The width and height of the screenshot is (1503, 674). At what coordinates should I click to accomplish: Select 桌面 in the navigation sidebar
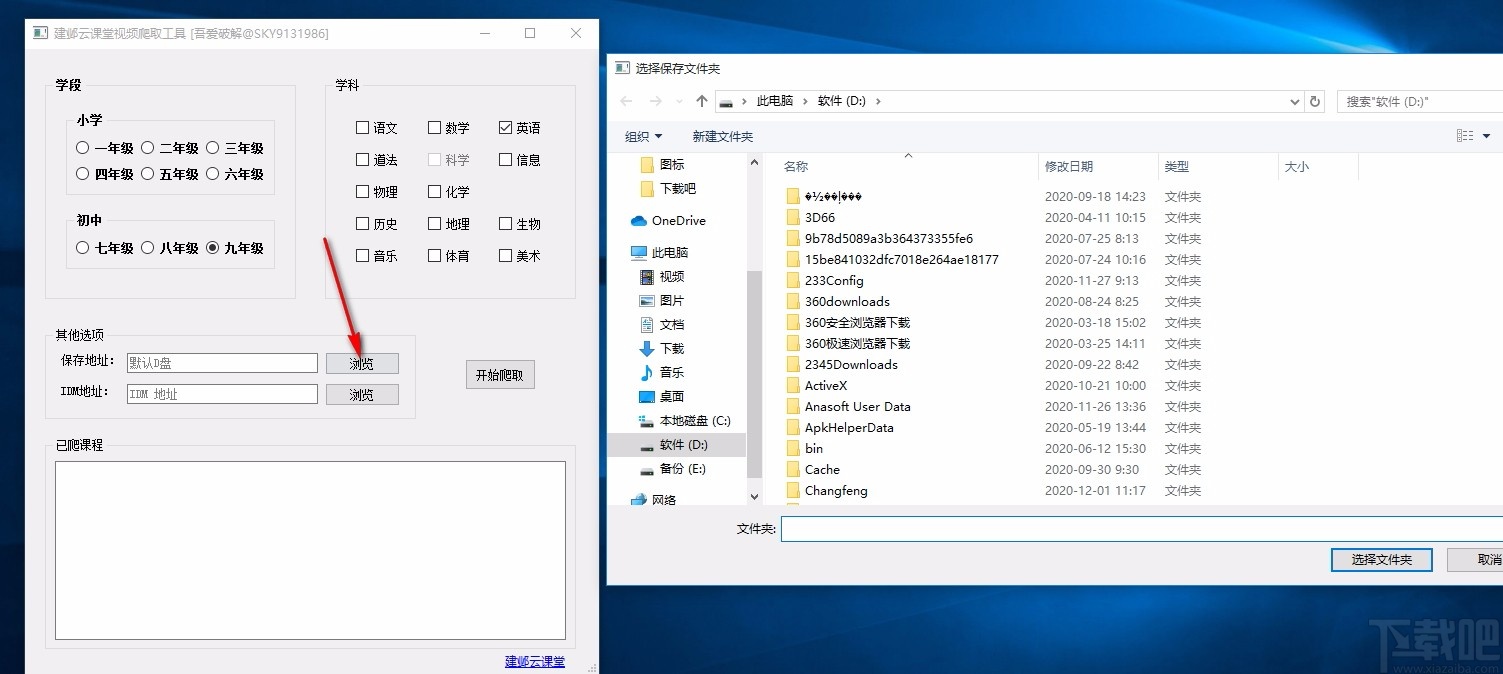coord(671,396)
